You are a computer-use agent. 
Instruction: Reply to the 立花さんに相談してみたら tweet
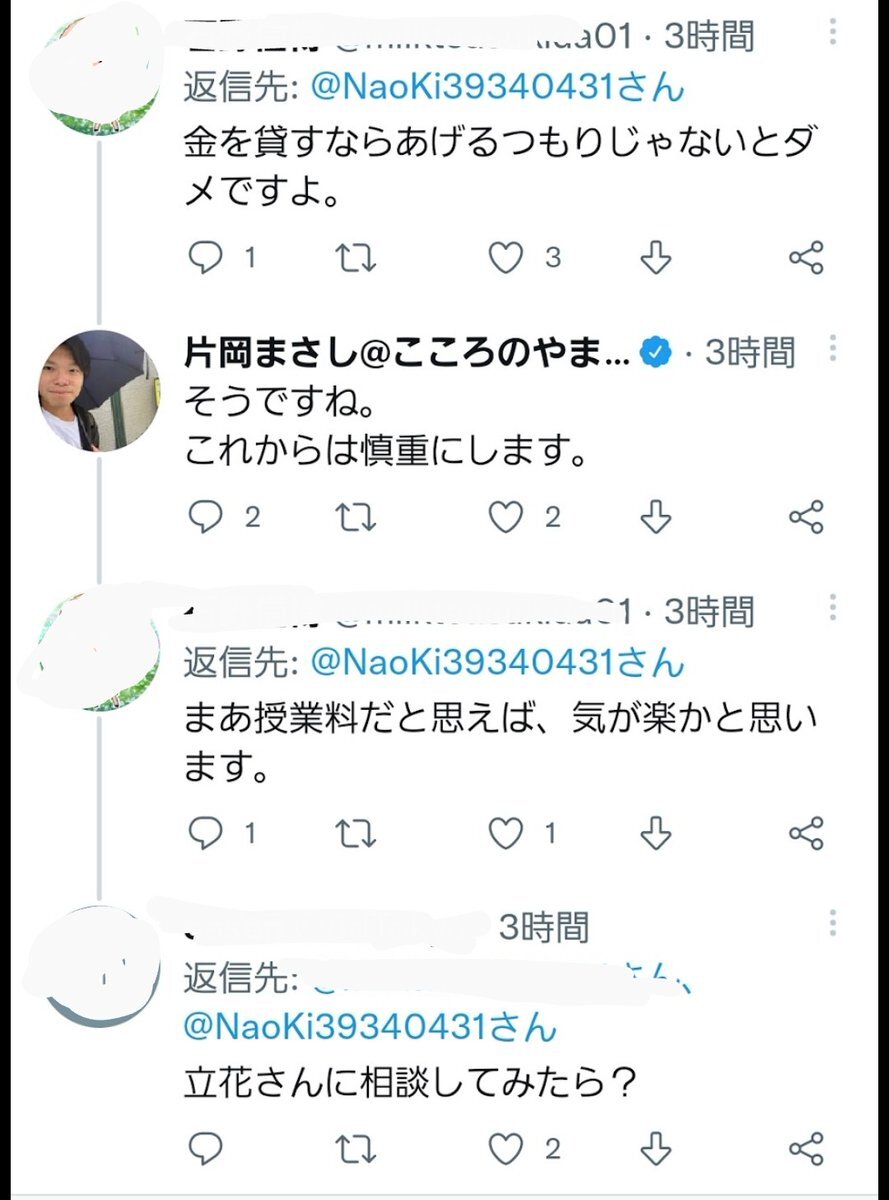tap(207, 1148)
